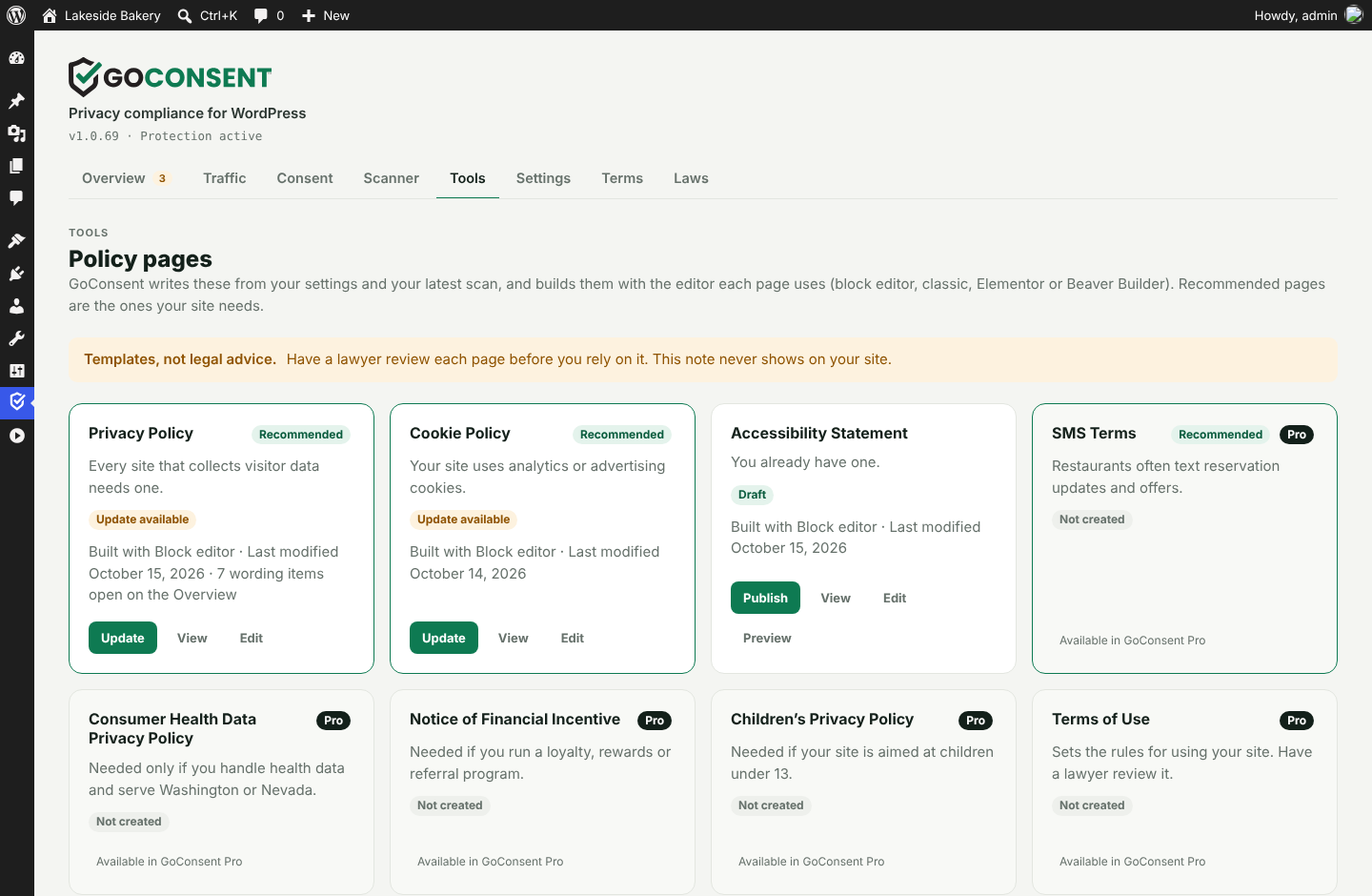Open the Tools wrench sidebar icon

16,338
